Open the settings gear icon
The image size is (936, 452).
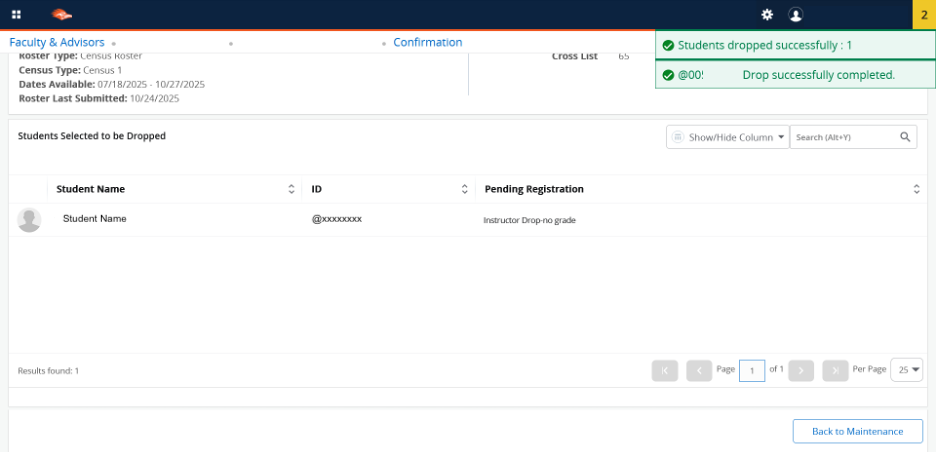coord(767,15)
